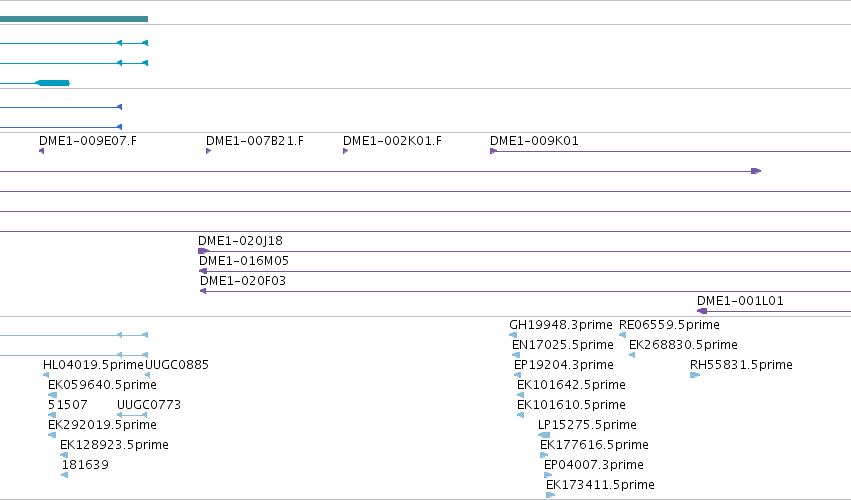
Task: Select the DME1-020J18 feature label
Action: (240, 241)
